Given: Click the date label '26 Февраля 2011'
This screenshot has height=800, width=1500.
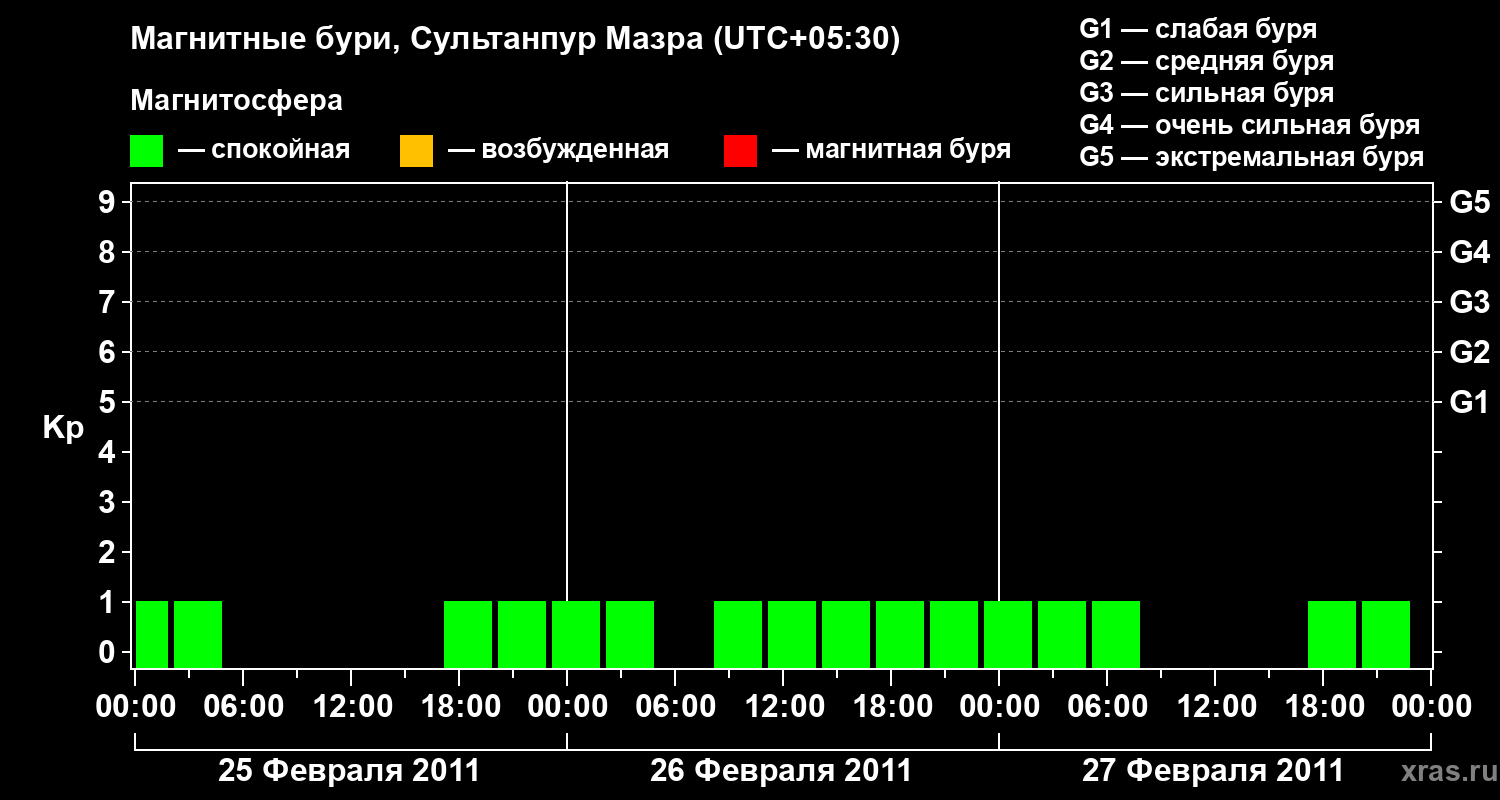Looking at the screenshot, I should (x=781, y=771).
